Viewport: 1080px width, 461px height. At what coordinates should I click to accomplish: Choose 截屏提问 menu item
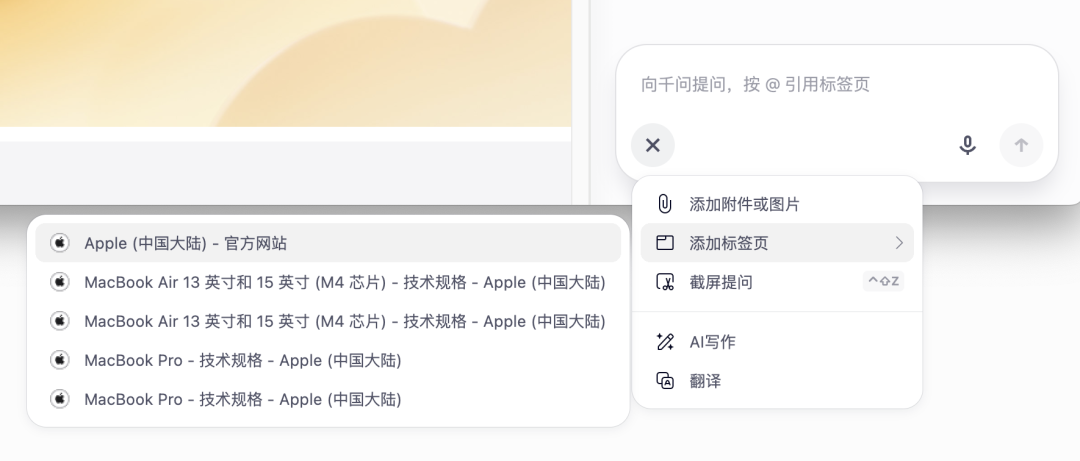coord(777,282)
